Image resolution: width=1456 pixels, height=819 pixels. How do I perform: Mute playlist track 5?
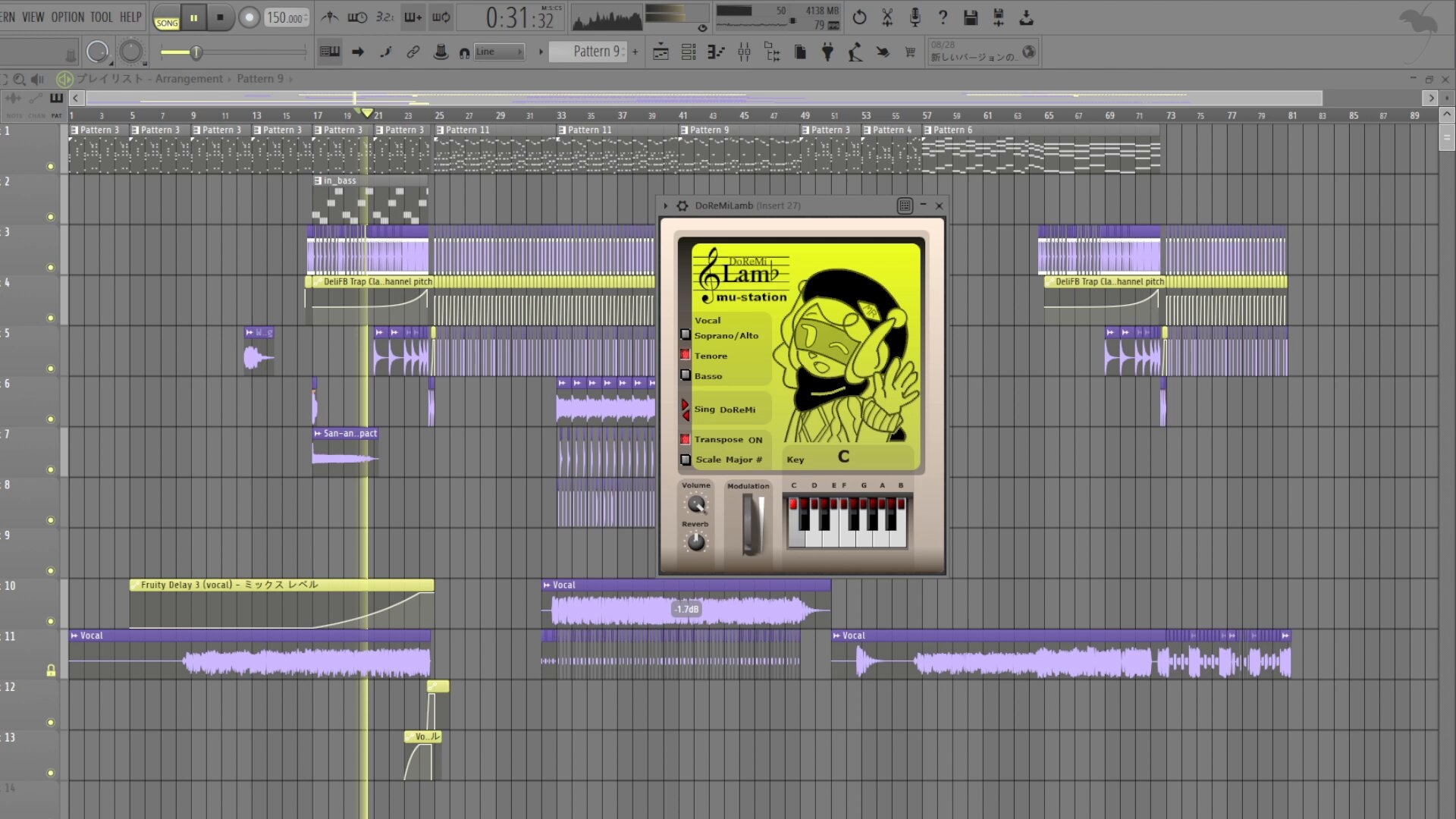coord(51,369)
